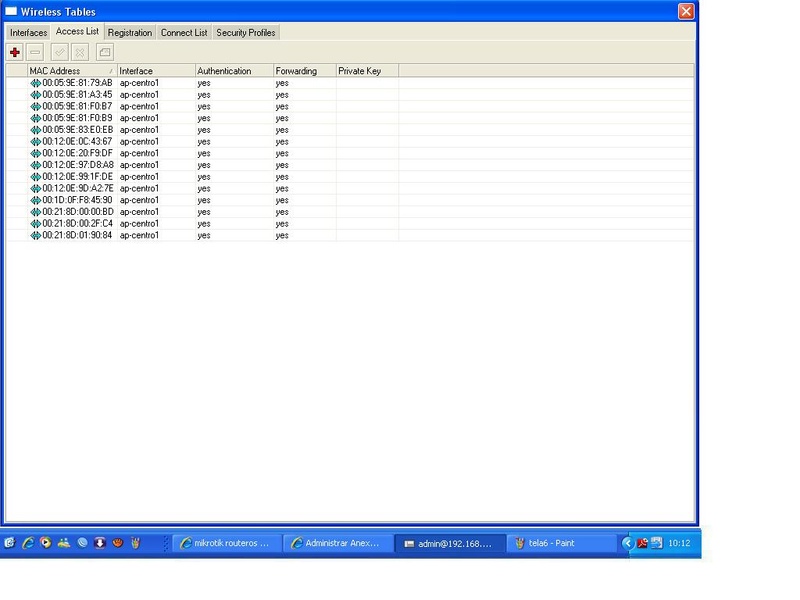
Task: Open Windows Media Player quick launch icon
Action: point(45,543)
